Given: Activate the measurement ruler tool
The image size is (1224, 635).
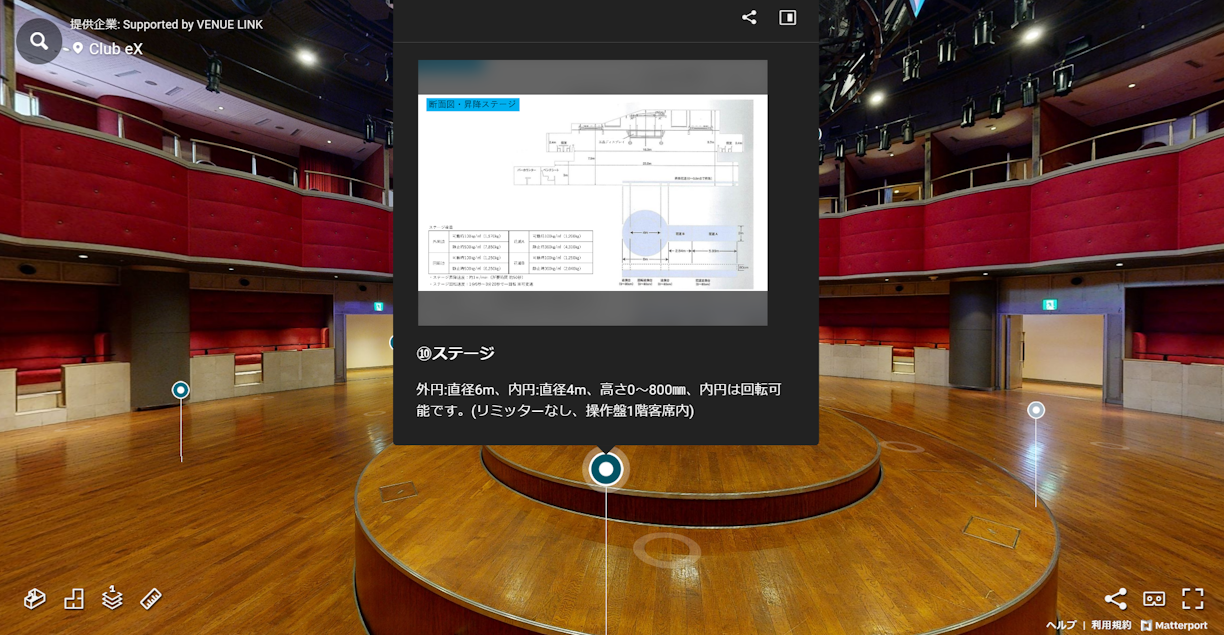Looking at the screenshot, I should (151, 598).
